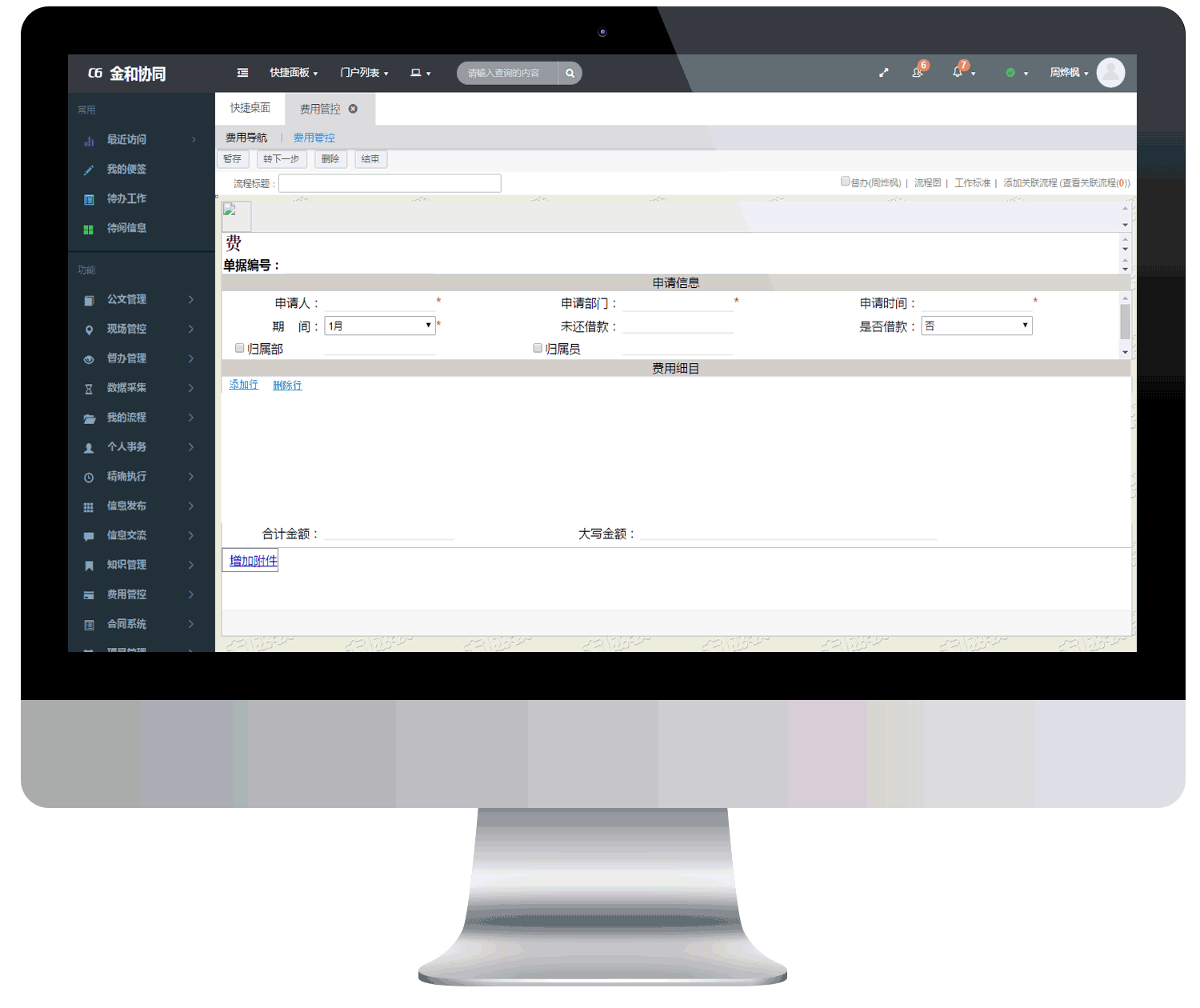
Task: Expand the 公文管理 chevron arrow
Action: (x=191, y=299)
